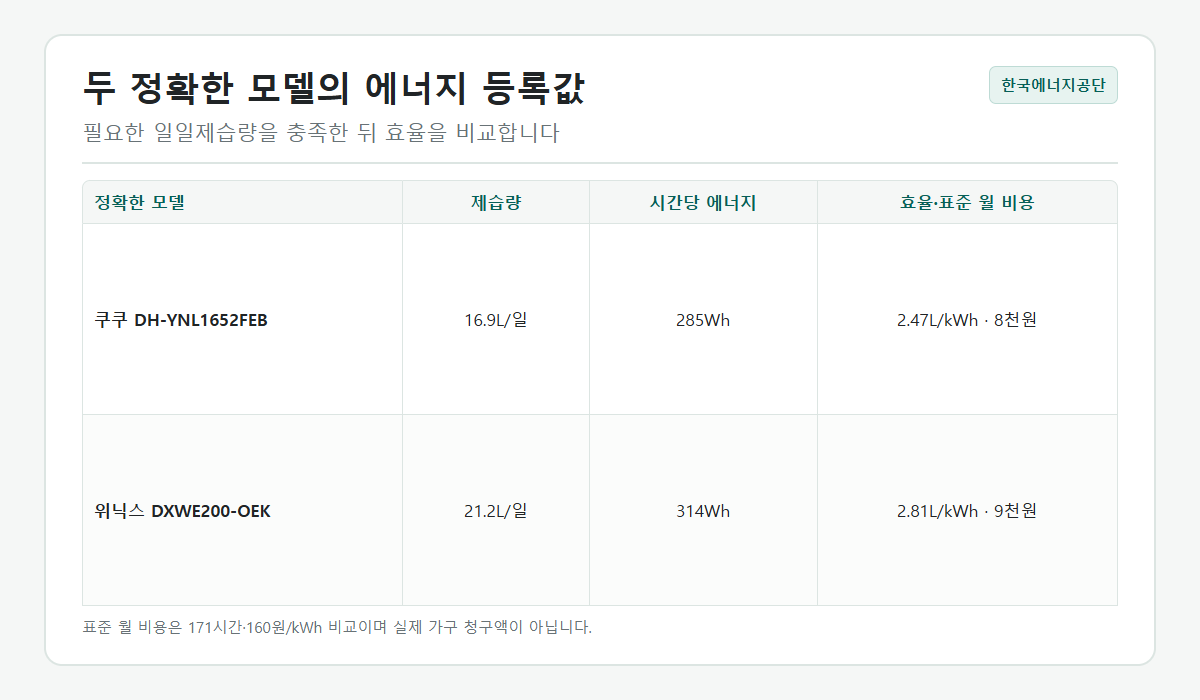
Task: Click the title 두 정확한 모델의 에너지 등록값
Action: 334,89
